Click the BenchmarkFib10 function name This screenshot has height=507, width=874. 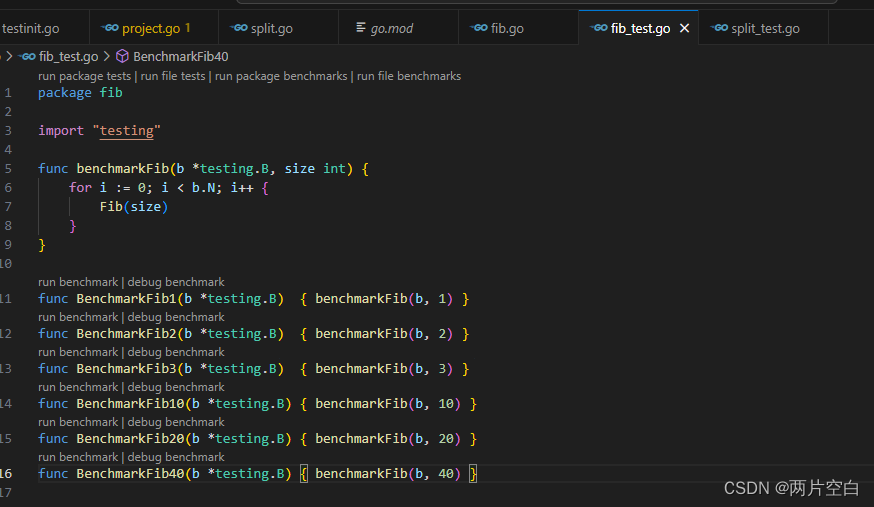[130, 404]
